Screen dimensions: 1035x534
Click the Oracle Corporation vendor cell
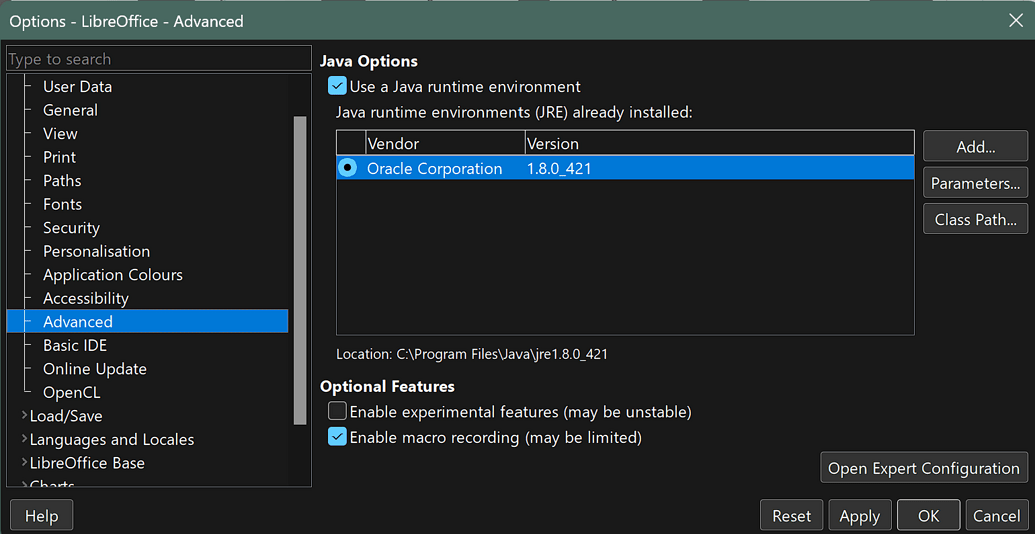coord(434,168)
